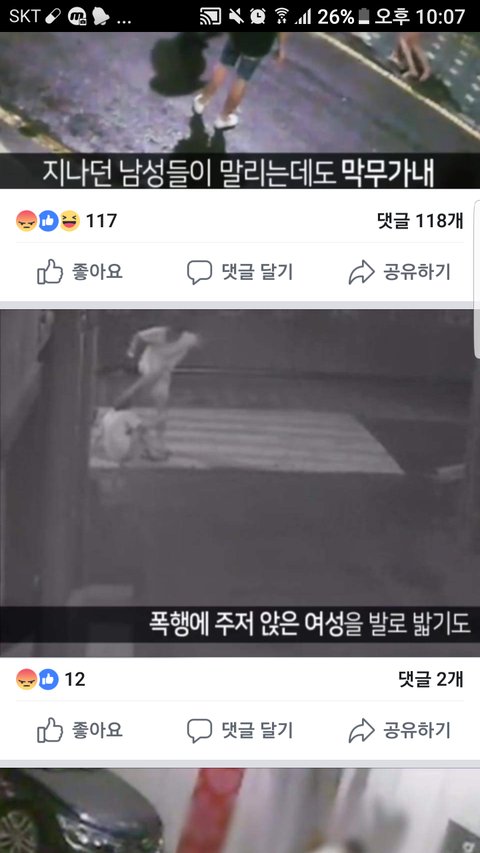Open the CCTV crosswalk video thumbnail
This screenshot has height=853, width=480.
pyautogui.click(x=240, y=483)
